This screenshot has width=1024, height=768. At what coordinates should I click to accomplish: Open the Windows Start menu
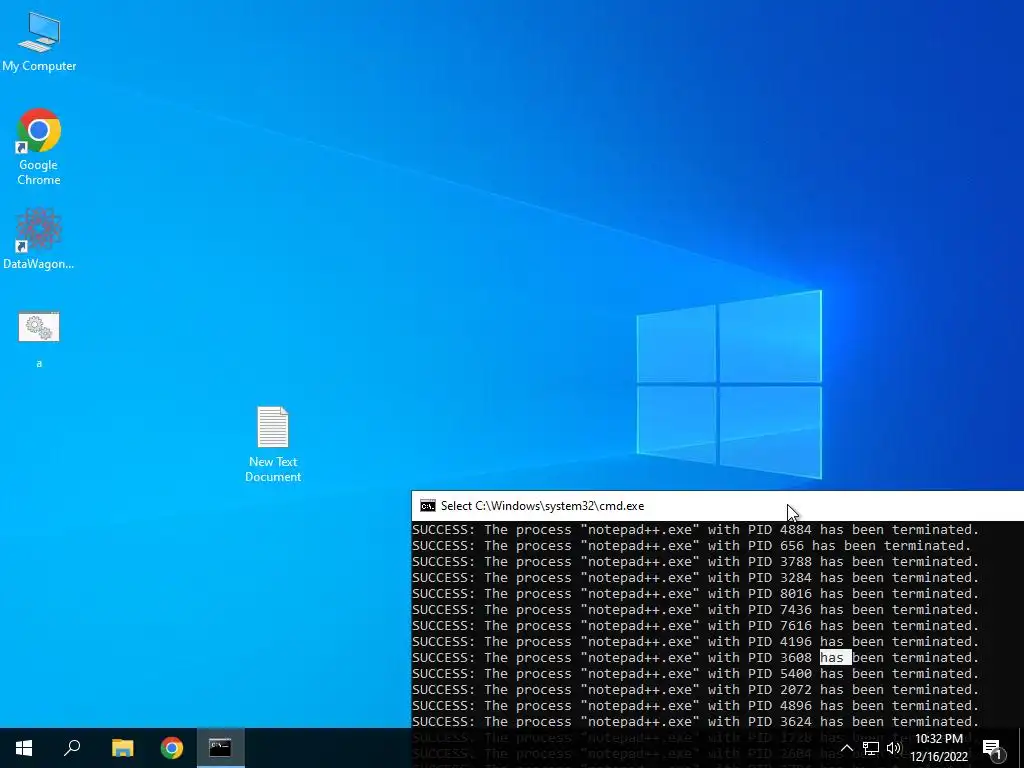click(24, 748)
